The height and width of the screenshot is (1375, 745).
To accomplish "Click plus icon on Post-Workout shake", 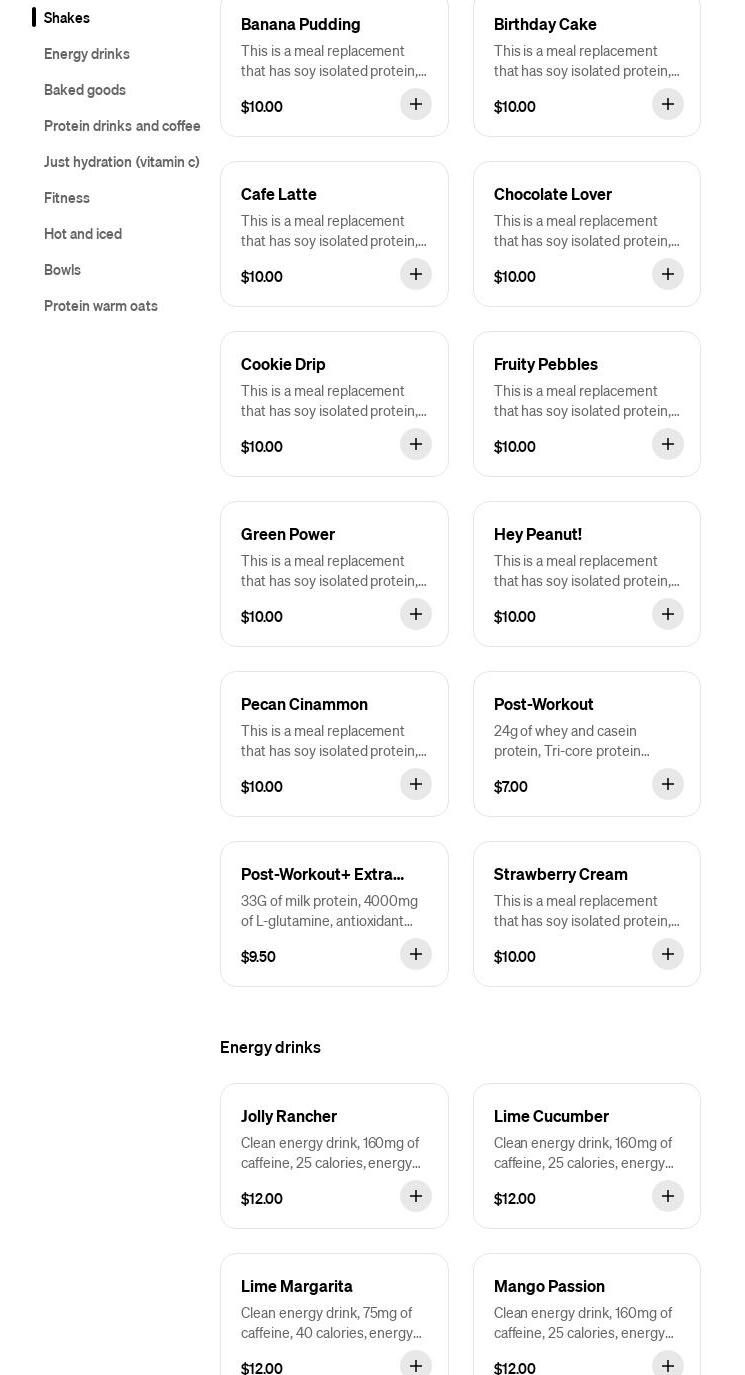I will tap(668, 784).
